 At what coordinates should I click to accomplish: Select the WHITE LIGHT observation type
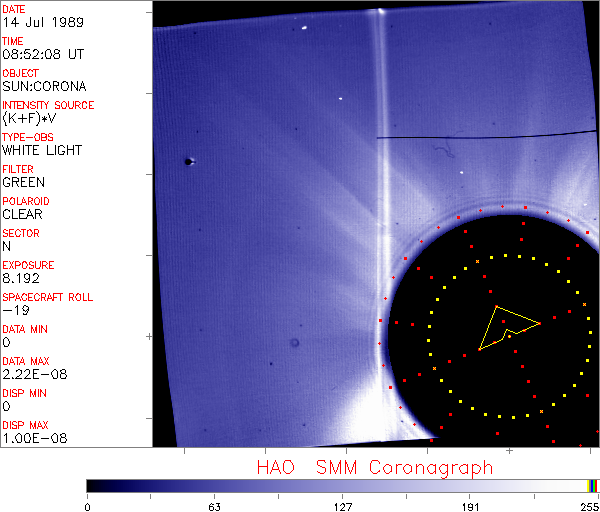coord(42,150)
